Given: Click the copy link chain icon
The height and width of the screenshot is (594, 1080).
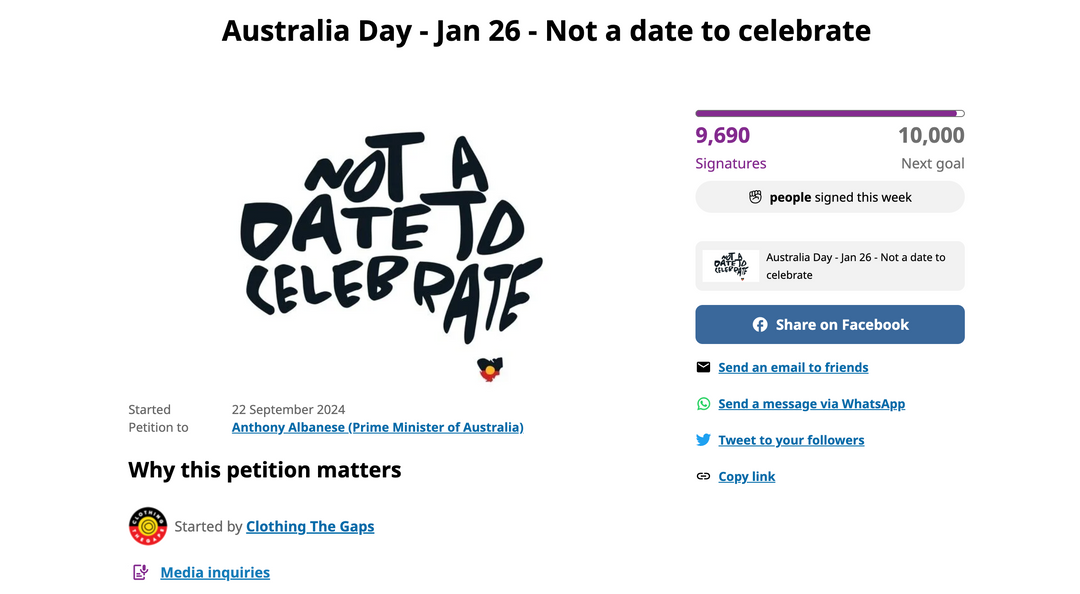Looking at the screenshot, I should (703, 476).
